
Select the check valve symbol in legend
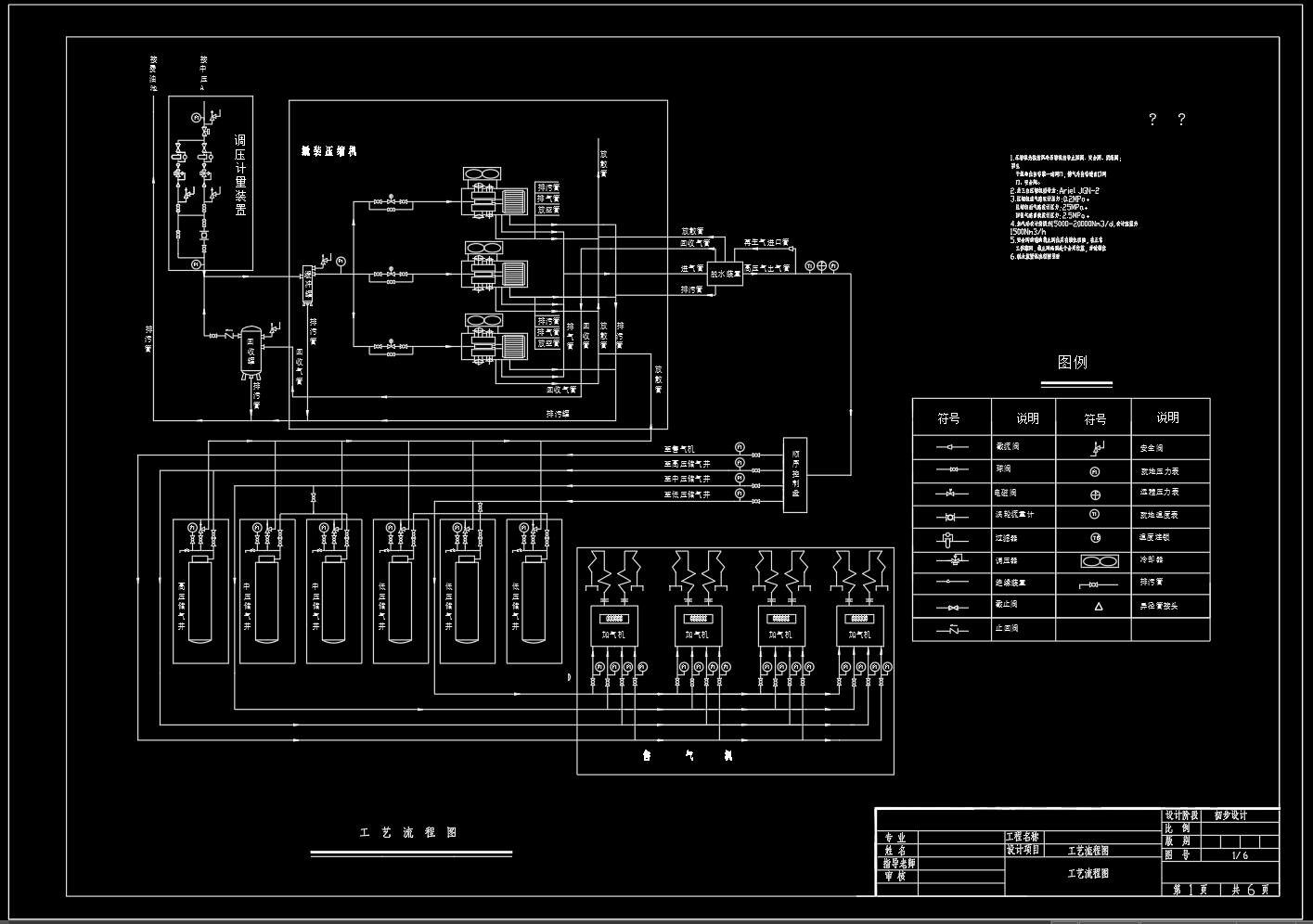click(950, 629)
